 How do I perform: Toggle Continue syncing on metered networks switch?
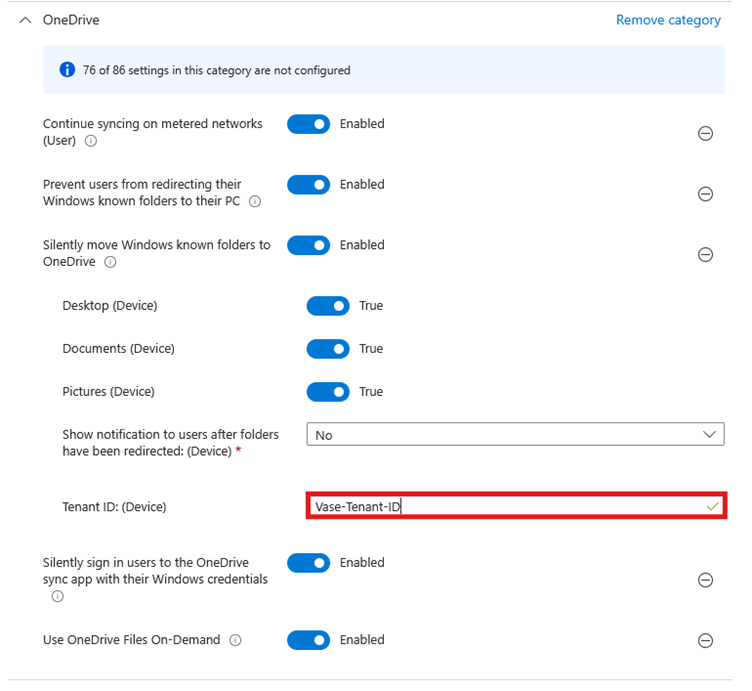308,124
